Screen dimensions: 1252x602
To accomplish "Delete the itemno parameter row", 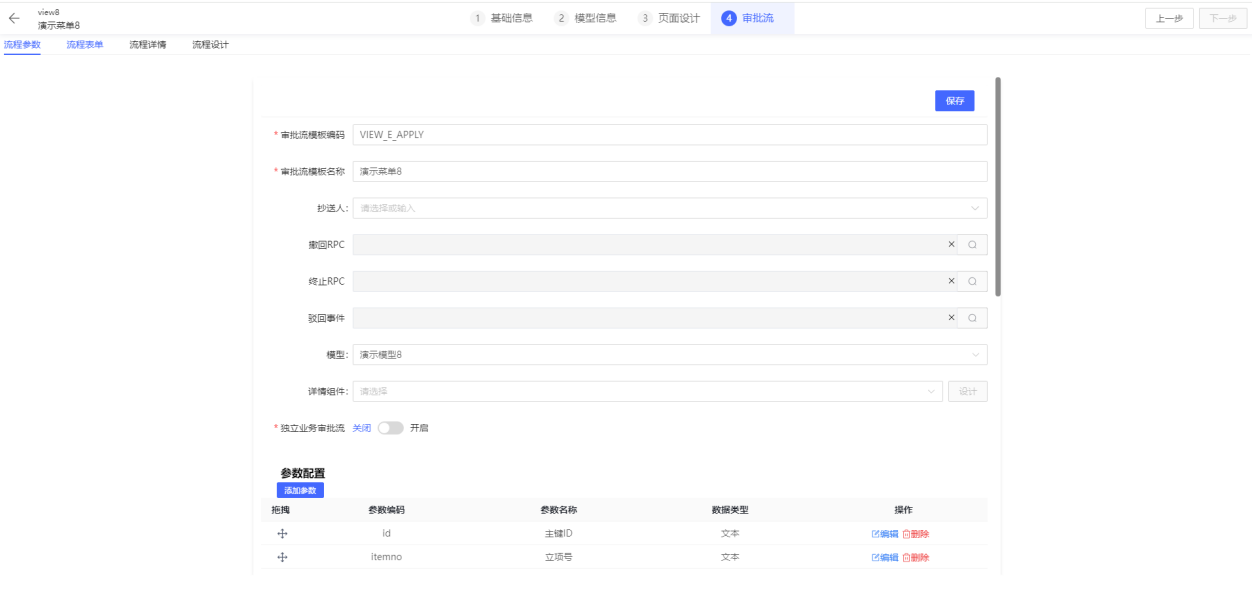I will (916, 558).
